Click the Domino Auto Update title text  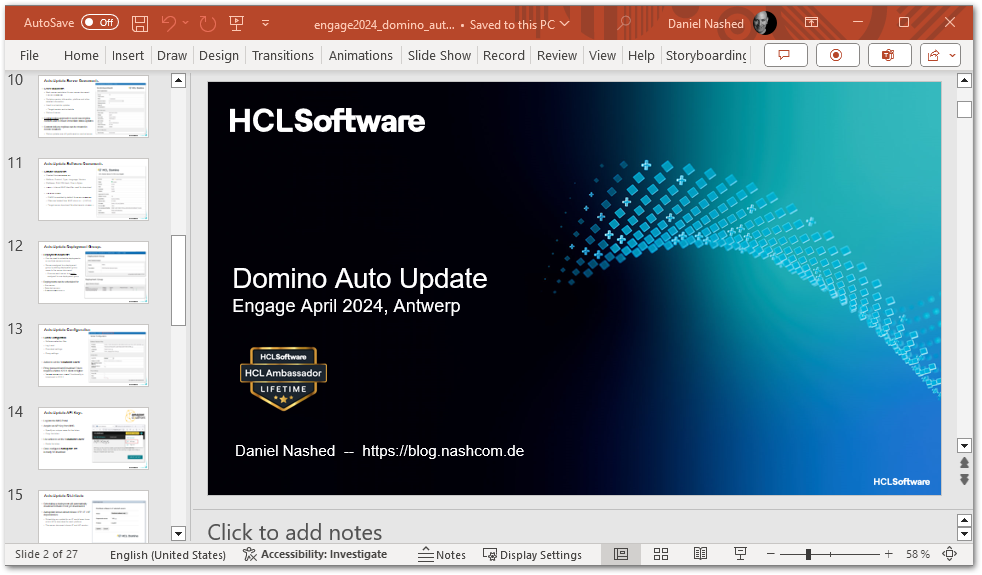(359, 278)
